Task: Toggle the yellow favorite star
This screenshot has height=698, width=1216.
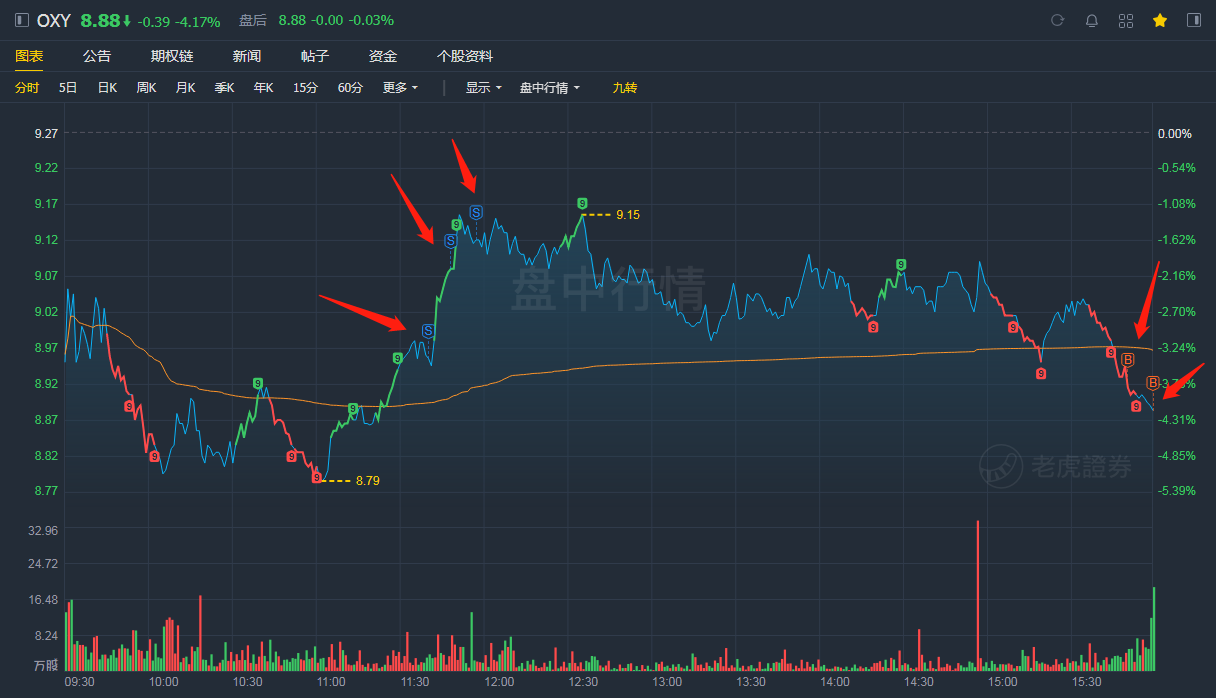Action: tap(1160, 20)
